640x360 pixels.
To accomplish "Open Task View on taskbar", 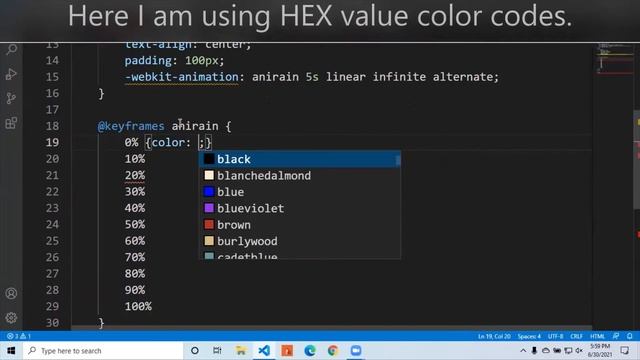I will [x=218, y=351].
